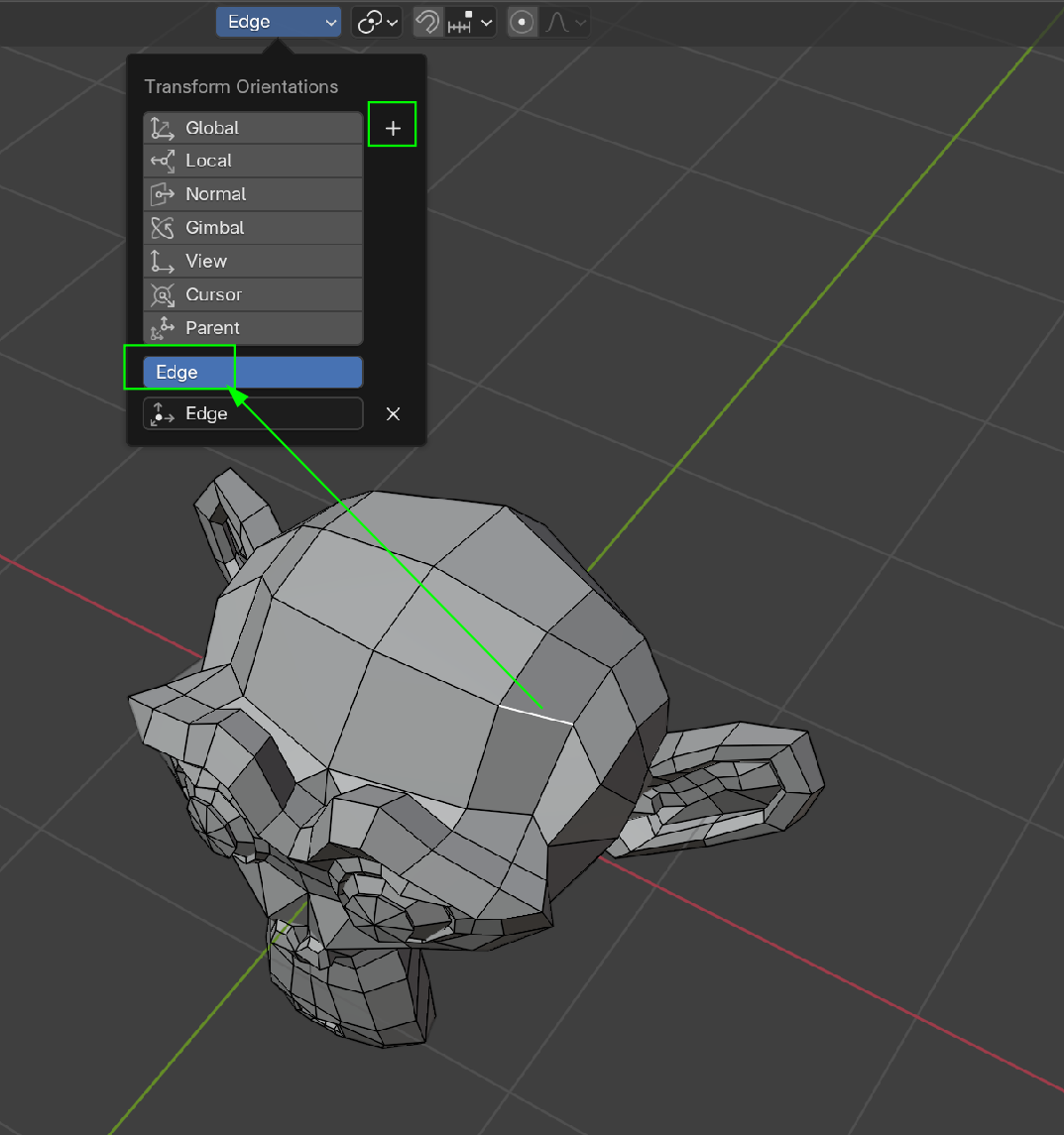Select the Local orientation

tap(253, 161)
